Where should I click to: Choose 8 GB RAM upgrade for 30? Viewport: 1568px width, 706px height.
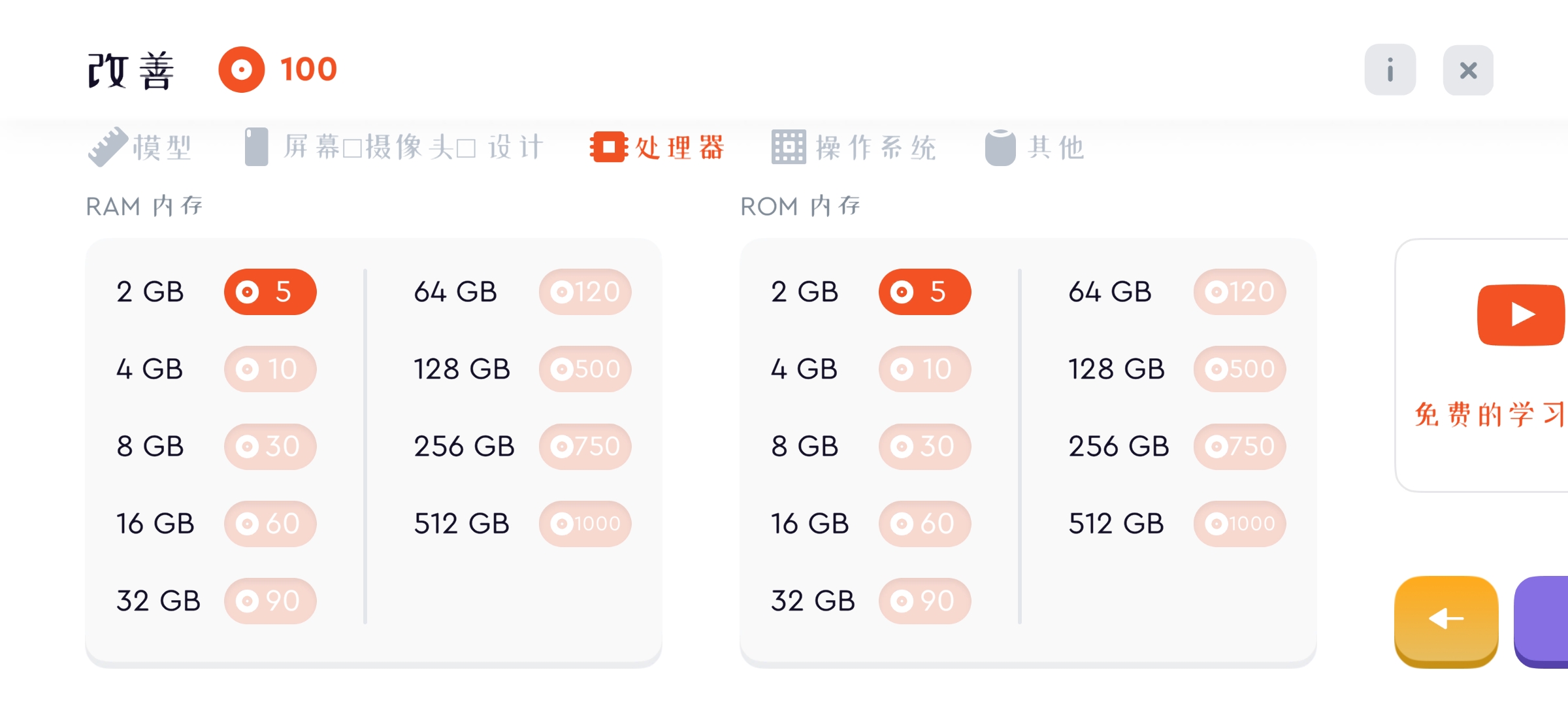(x=270, y=446)
